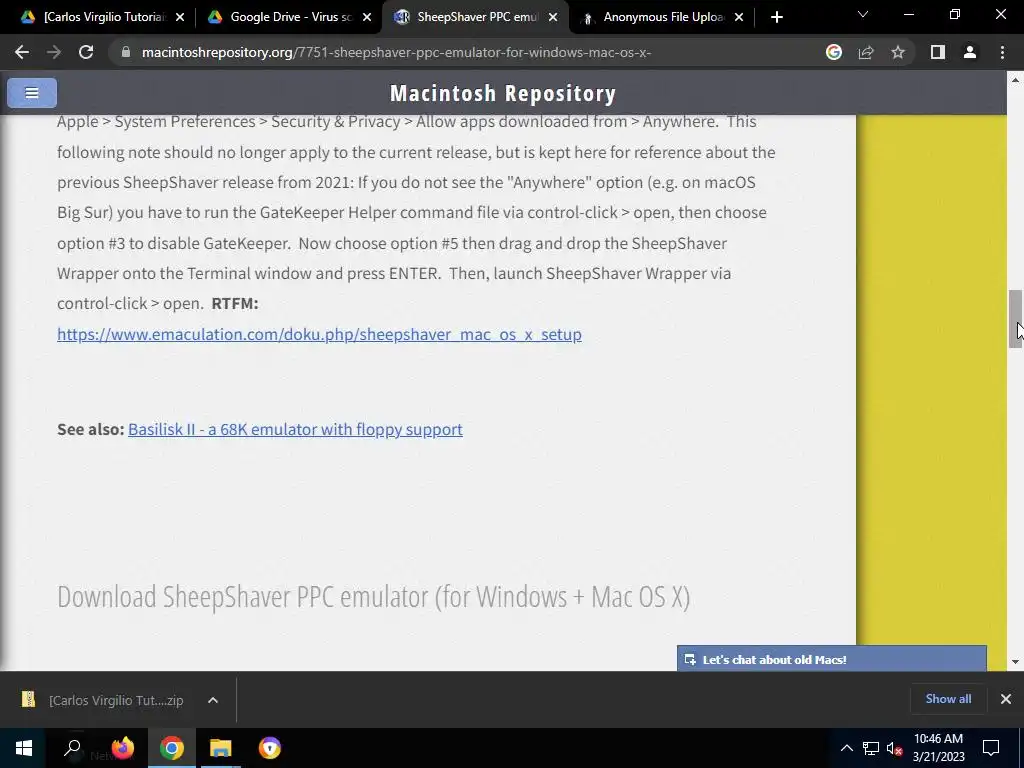Click the address bar URL
The width and height of the screenshot is (1024, 768).
pyautogui.click(x=396, y=52)
